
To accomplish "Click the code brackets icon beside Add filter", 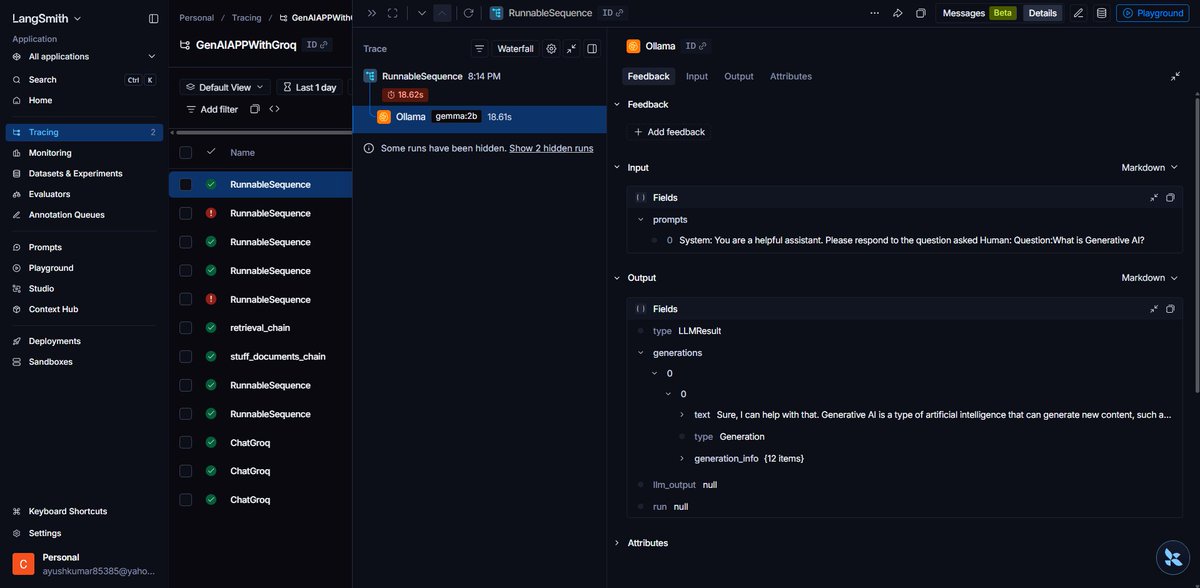I will (x=274, y=109).
